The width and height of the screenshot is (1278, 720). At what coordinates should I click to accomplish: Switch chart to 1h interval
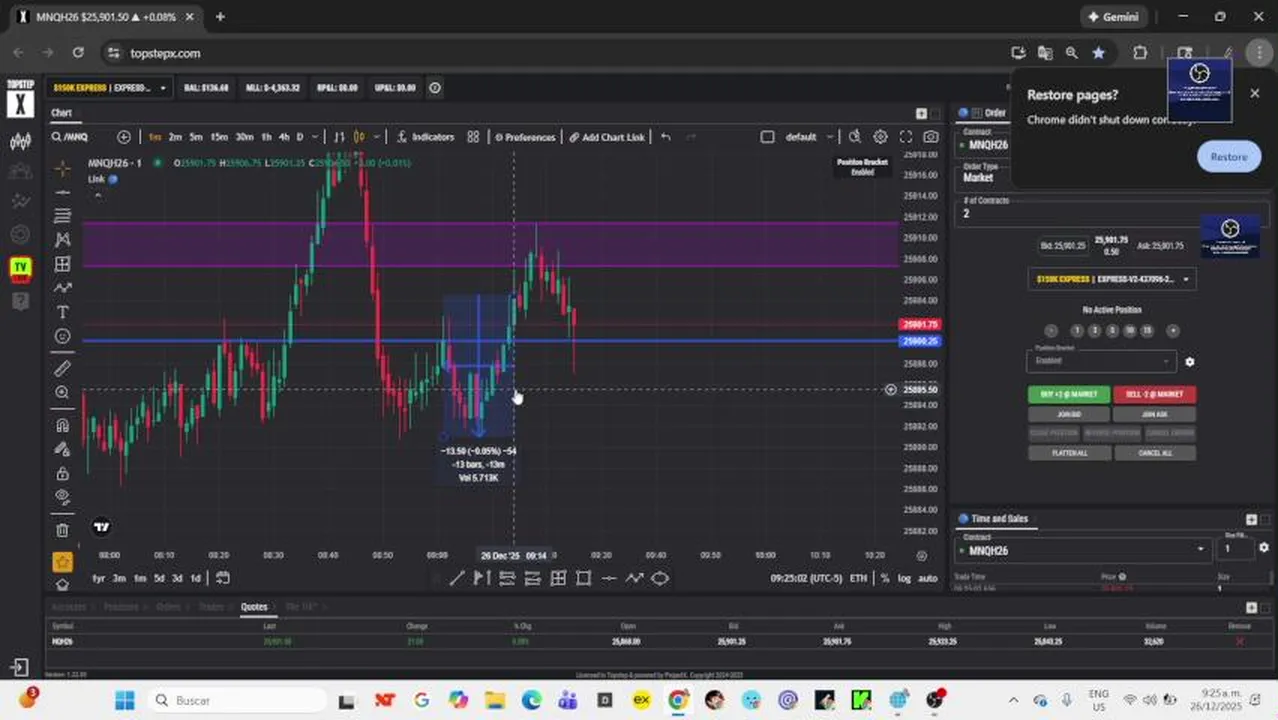coord(266,137)
